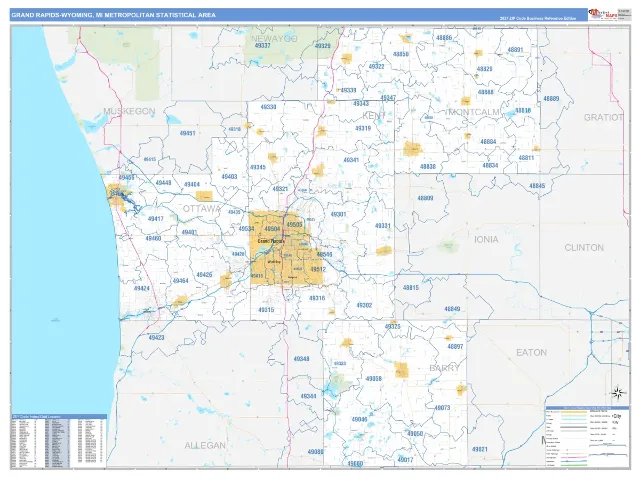
Task: Select ZIP code label 49464
Action: pos(180,281)
